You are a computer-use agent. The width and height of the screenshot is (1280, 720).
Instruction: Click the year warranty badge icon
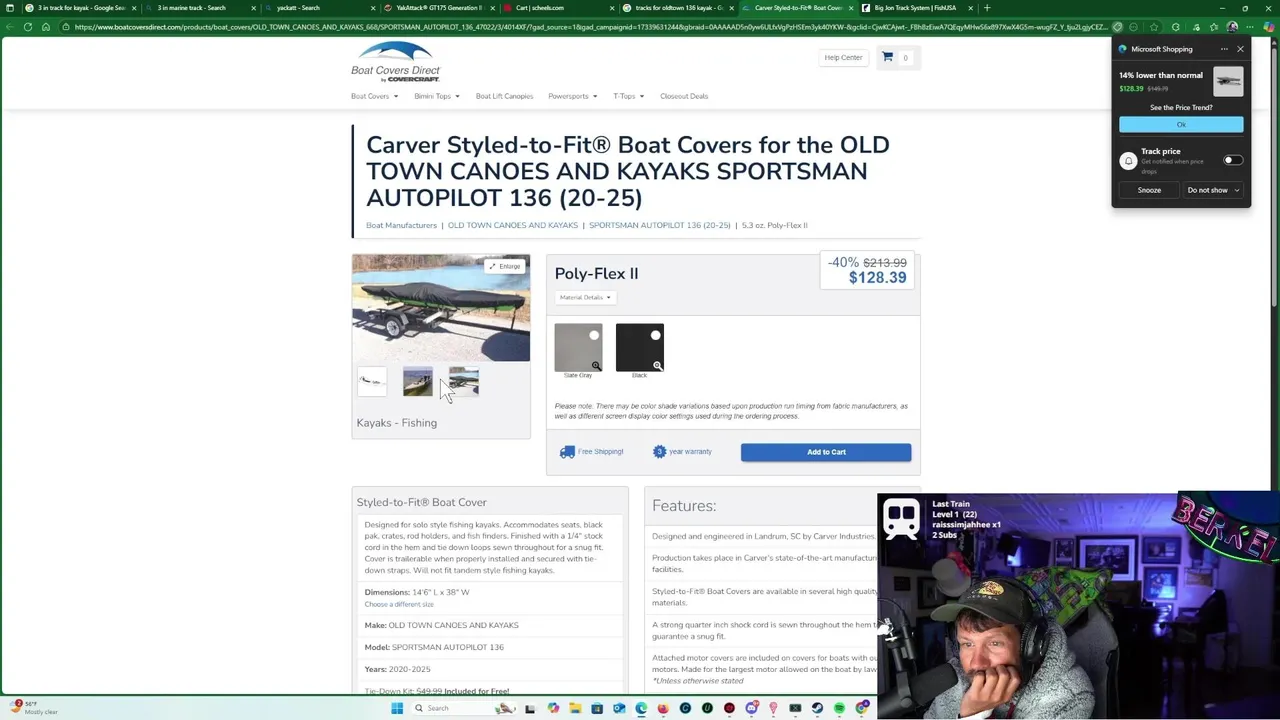(659, 452)
